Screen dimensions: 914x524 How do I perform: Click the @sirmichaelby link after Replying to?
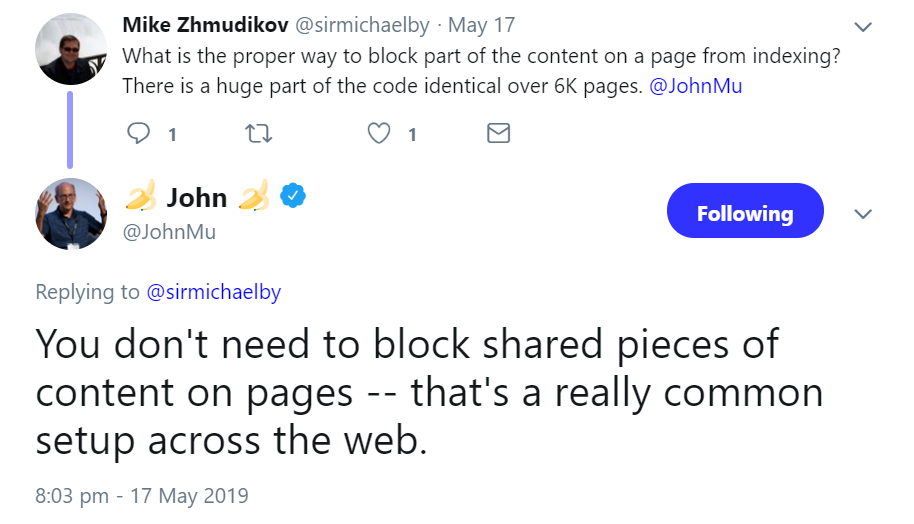coord(214,292)
